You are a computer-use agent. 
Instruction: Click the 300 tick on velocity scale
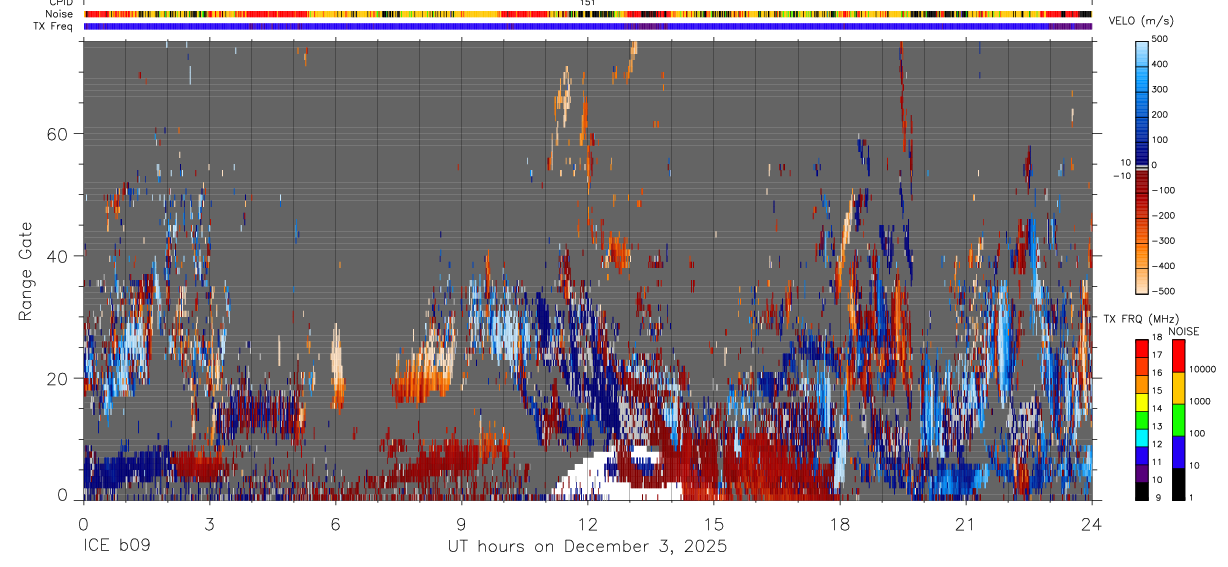point(1159,89)
